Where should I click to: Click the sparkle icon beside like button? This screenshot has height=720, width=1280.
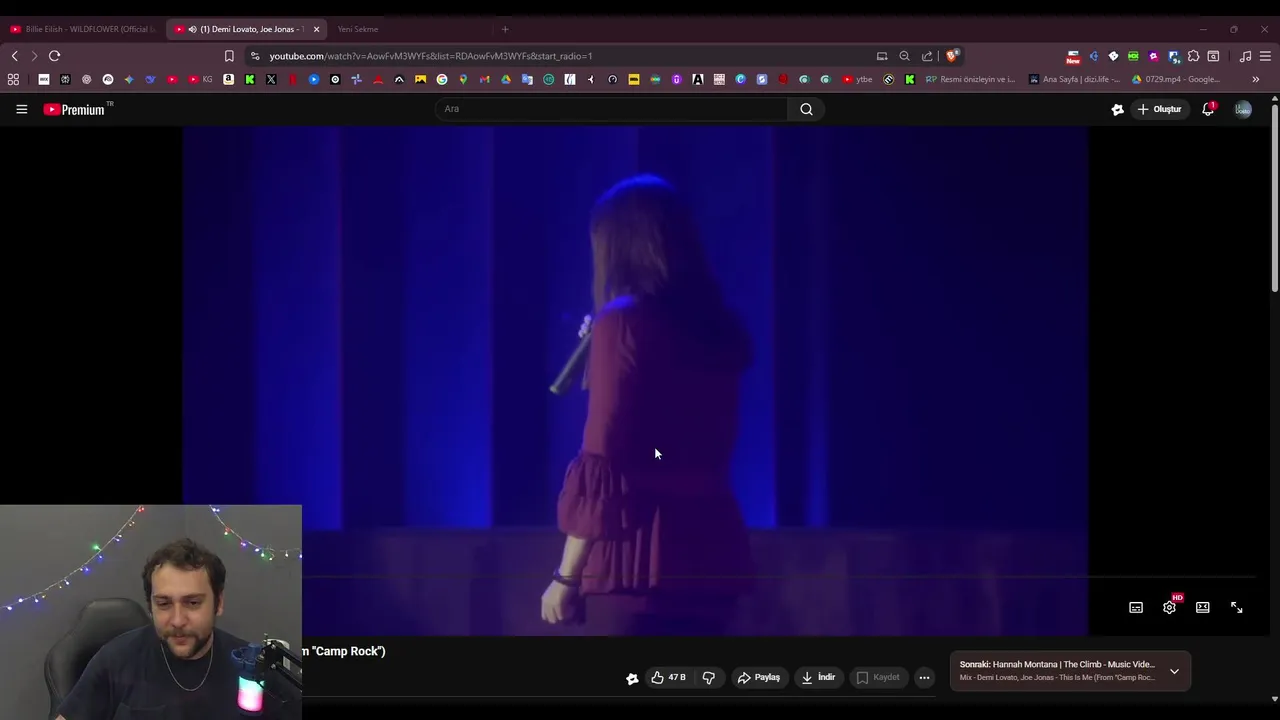(x=632, y=678)
